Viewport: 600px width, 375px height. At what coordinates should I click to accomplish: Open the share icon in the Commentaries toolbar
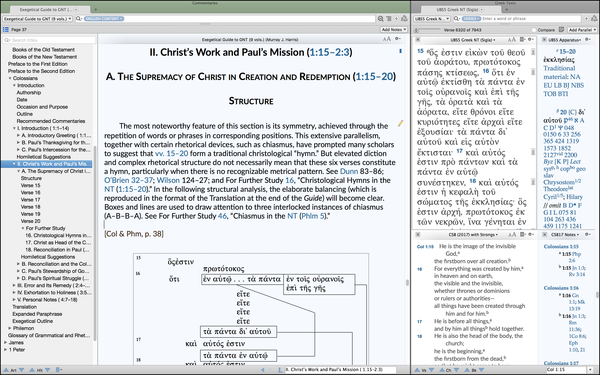pyautogui.click(x=404, y=18)
